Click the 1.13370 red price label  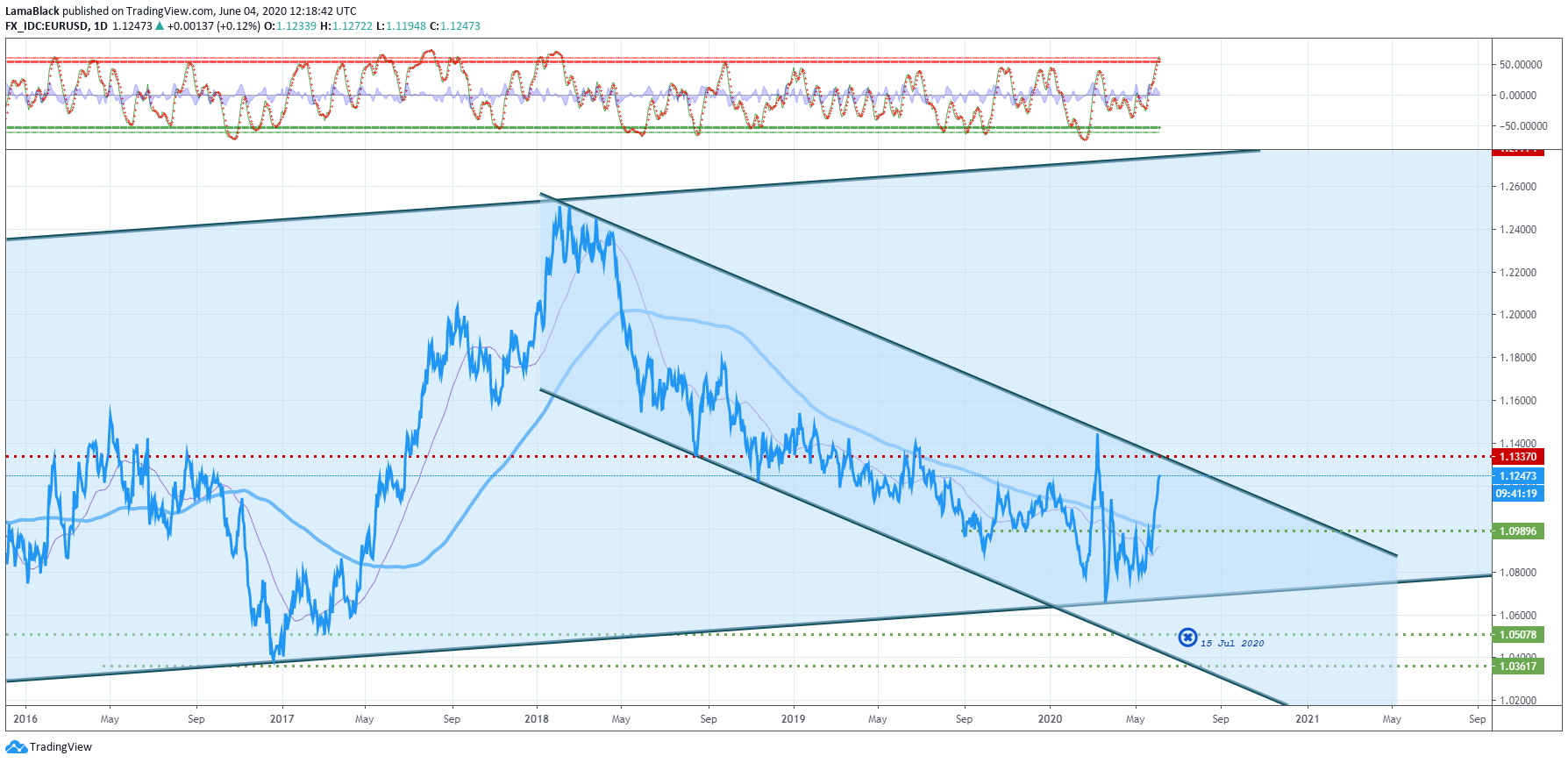[1518, 457]
